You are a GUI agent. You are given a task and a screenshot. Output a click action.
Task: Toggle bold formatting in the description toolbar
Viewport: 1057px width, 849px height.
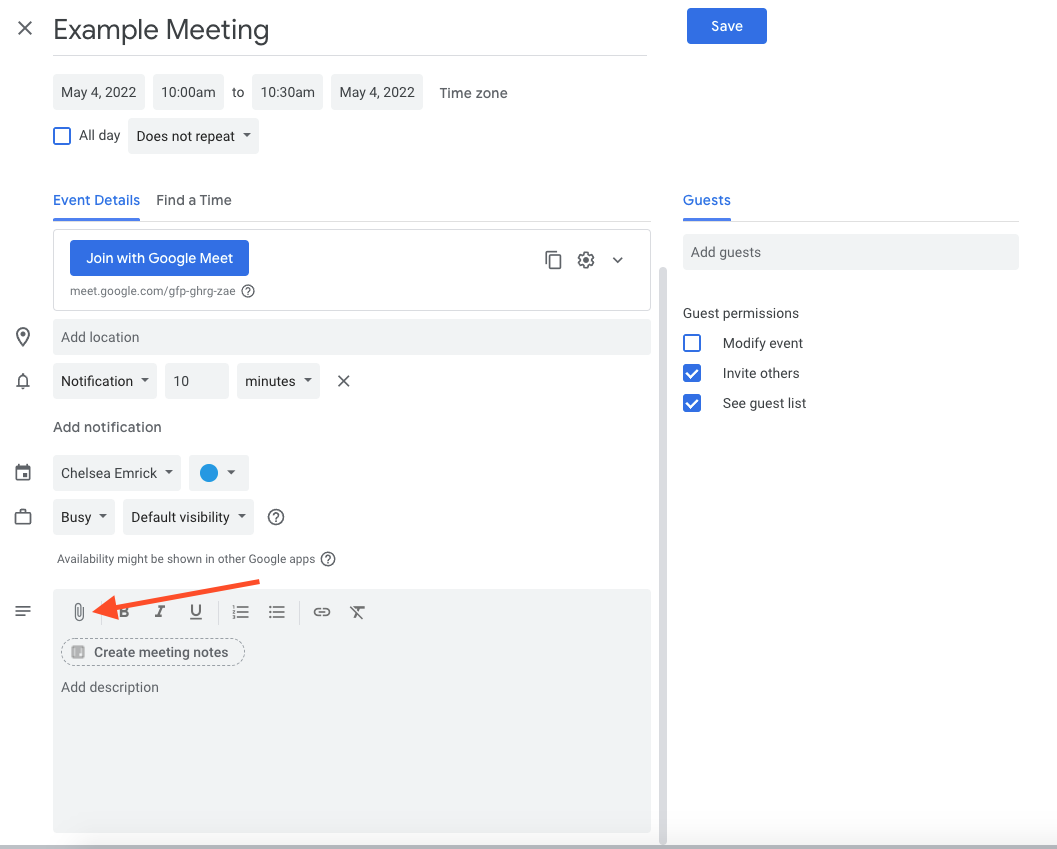tap(122, 611)
